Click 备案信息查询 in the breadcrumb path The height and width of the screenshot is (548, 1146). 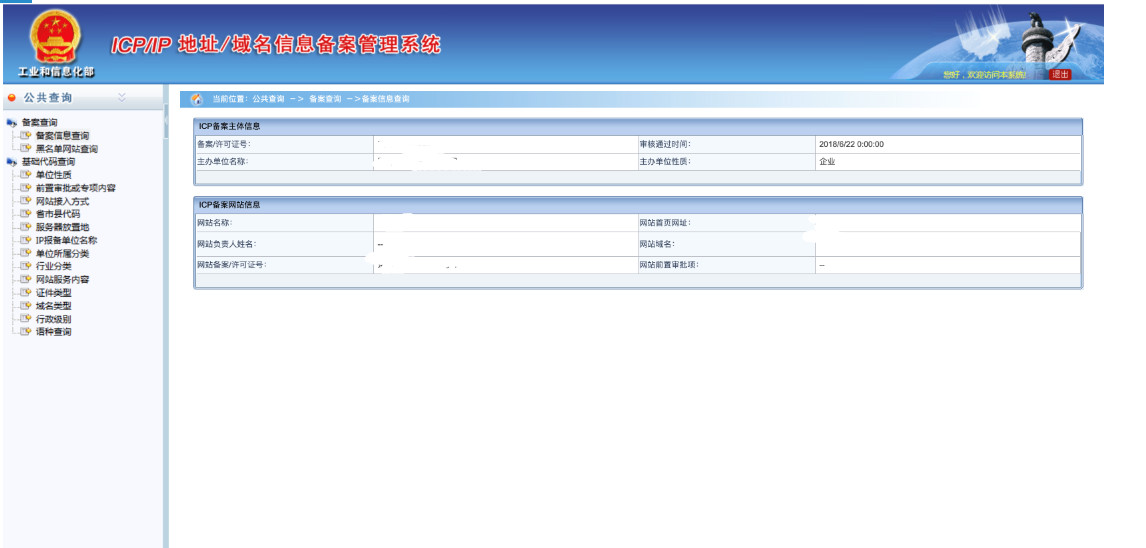385,99
